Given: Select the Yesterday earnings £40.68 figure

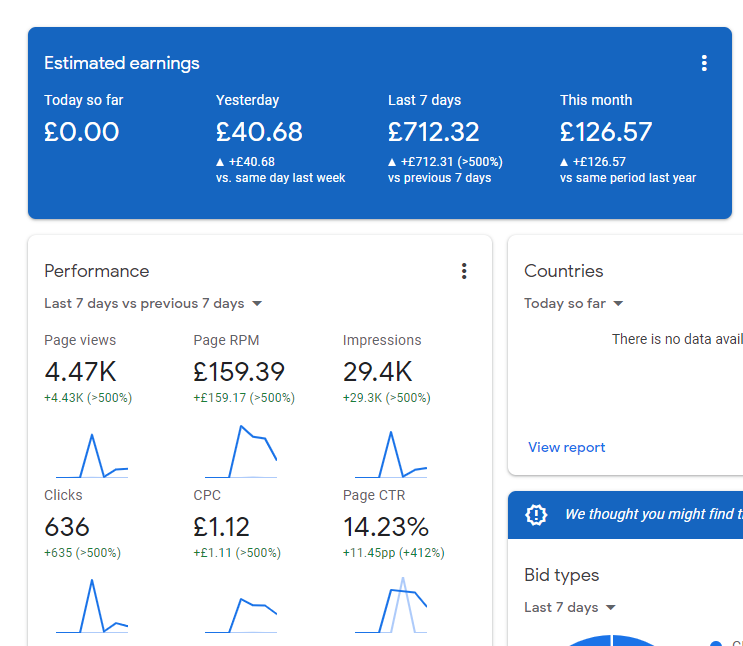Looking at the screenshot, I should [x=259, y=132].
